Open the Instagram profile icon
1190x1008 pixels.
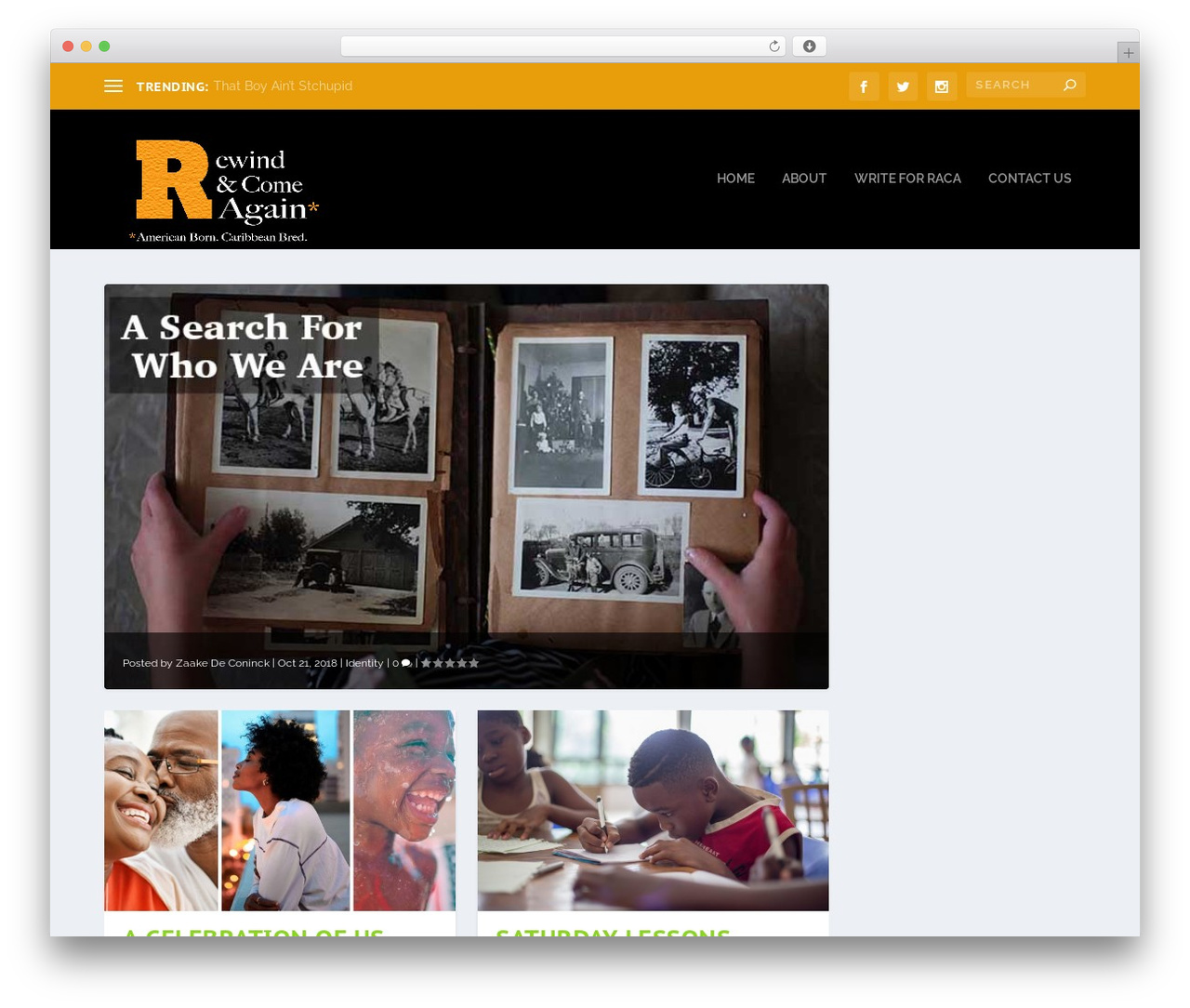pos(942,86)
